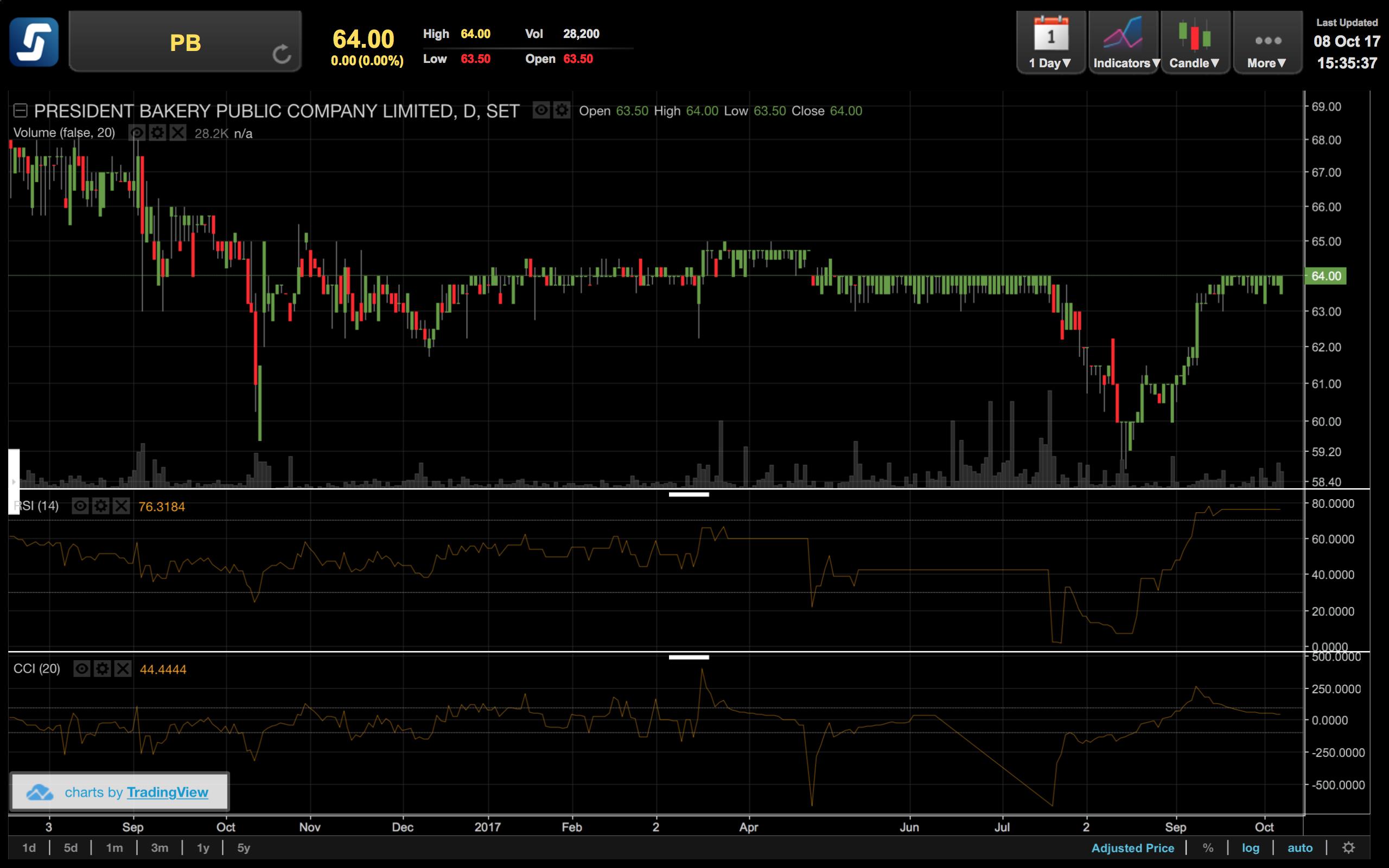Click the Volume (false, 20) indicator title
Screen dimensions: 1389x868
64,132
